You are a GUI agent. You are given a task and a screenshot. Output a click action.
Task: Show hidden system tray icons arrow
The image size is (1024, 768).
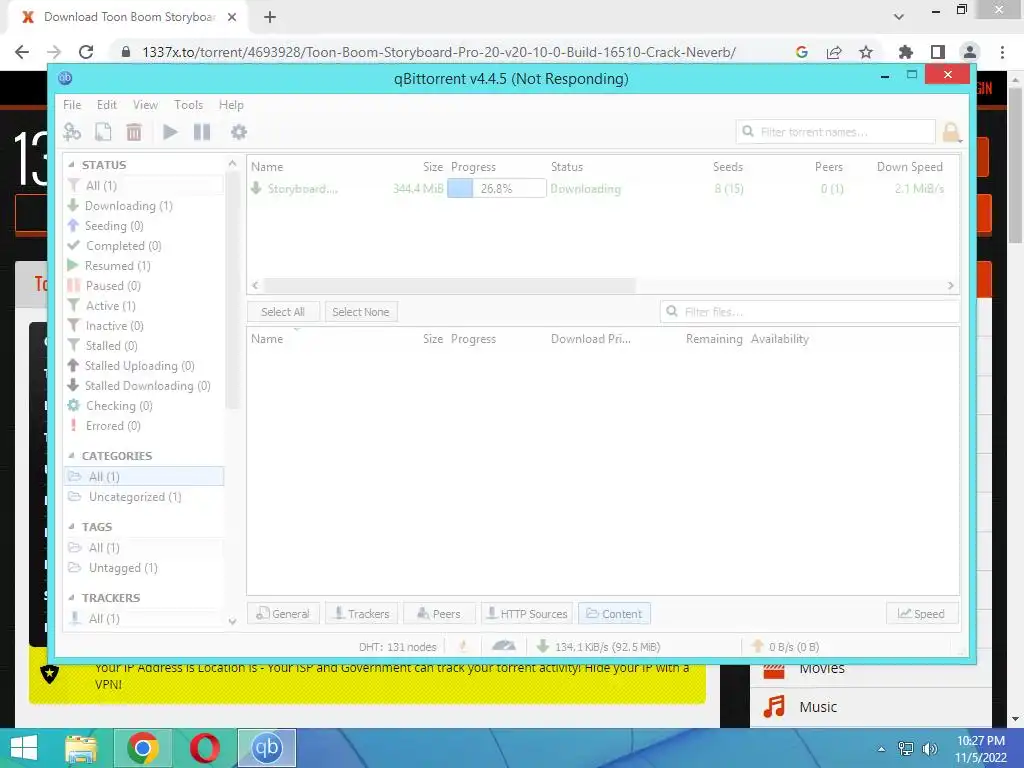point(882,749)
